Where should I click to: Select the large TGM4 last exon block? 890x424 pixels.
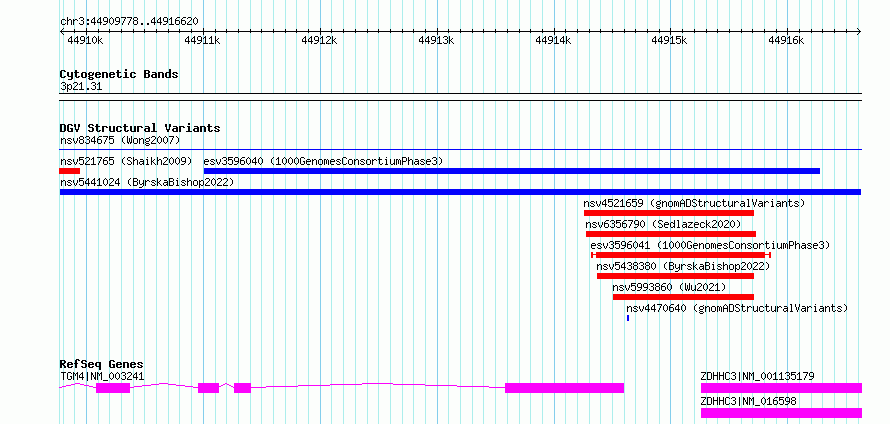tap(565, 388)
